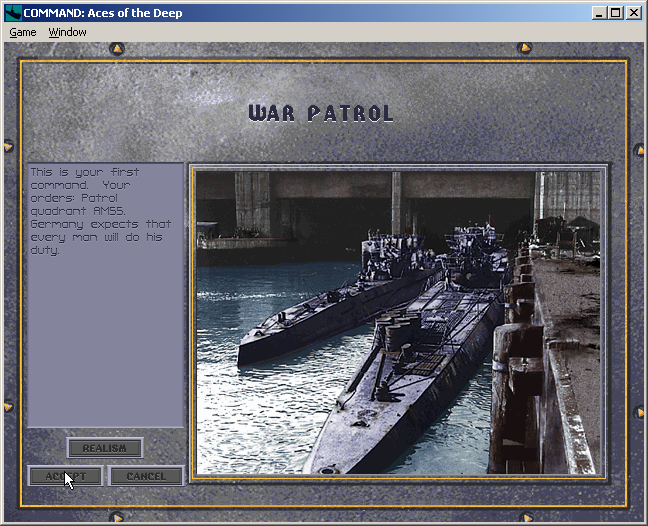This screenshot has height=526, width=648.
Task: Click the CANCEL button
Action: pos(146,476)
